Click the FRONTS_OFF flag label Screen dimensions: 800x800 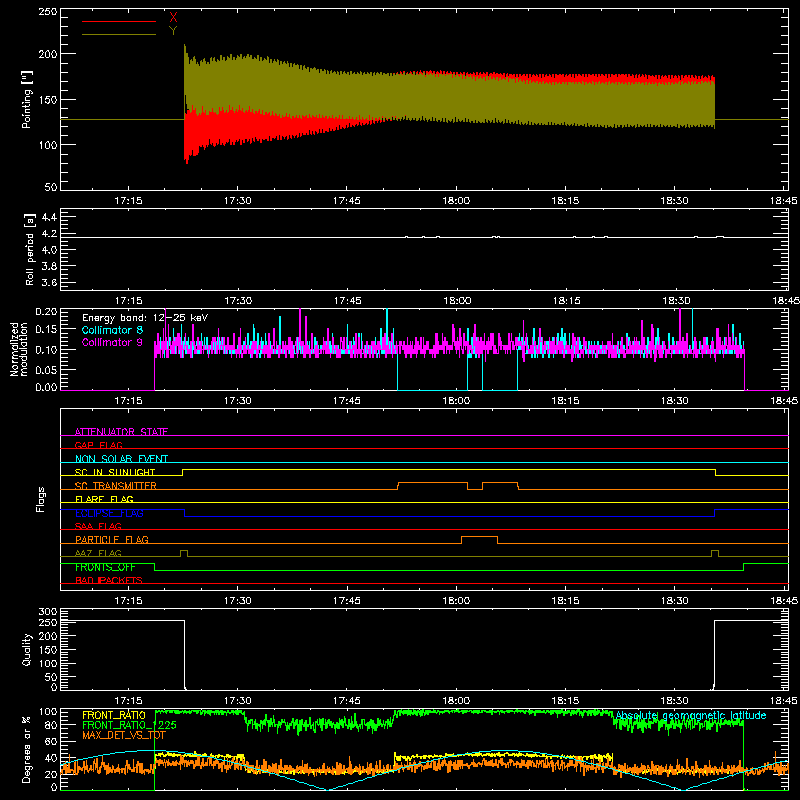coord(105,567)
